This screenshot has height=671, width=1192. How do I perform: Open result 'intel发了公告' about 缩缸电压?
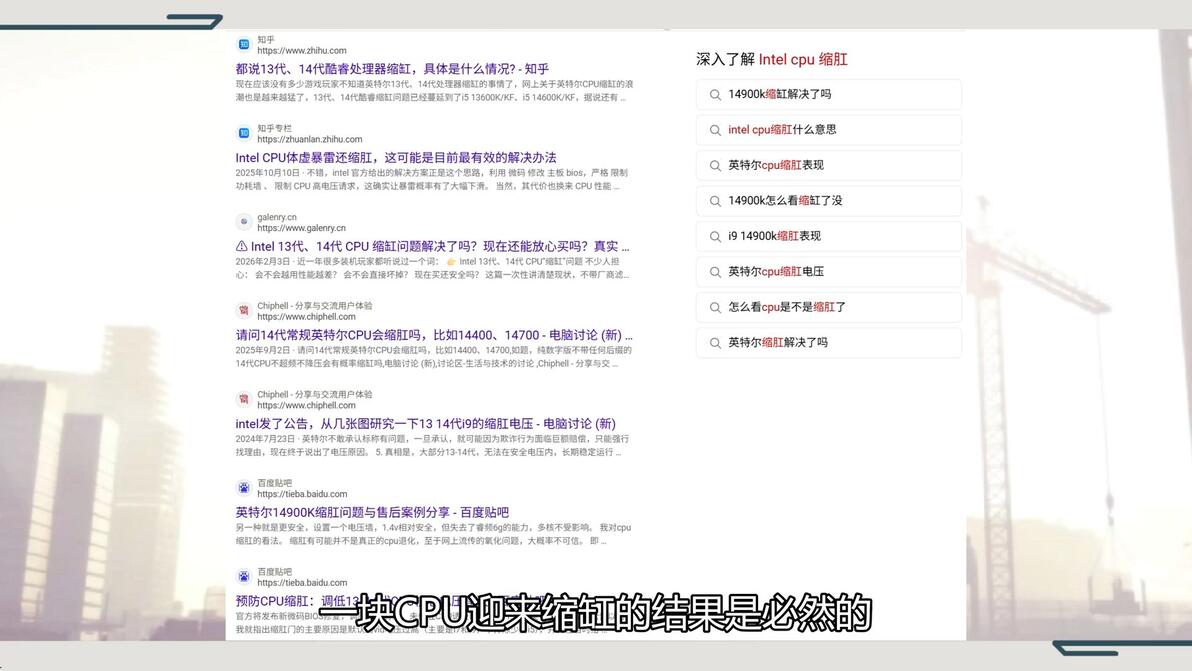[425, 424]
